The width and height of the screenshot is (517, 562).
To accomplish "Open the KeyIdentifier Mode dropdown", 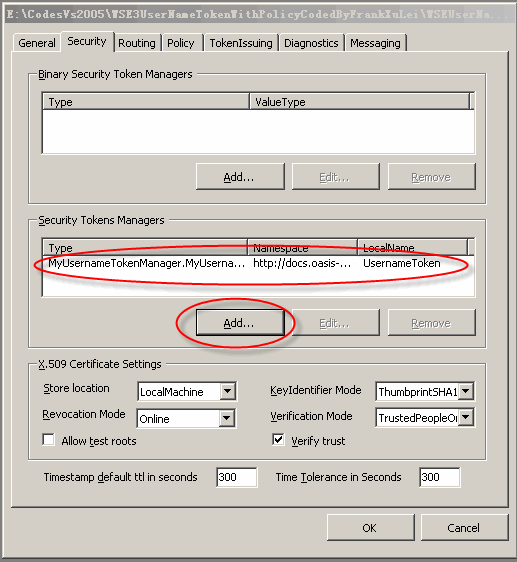I will (466, 391).
